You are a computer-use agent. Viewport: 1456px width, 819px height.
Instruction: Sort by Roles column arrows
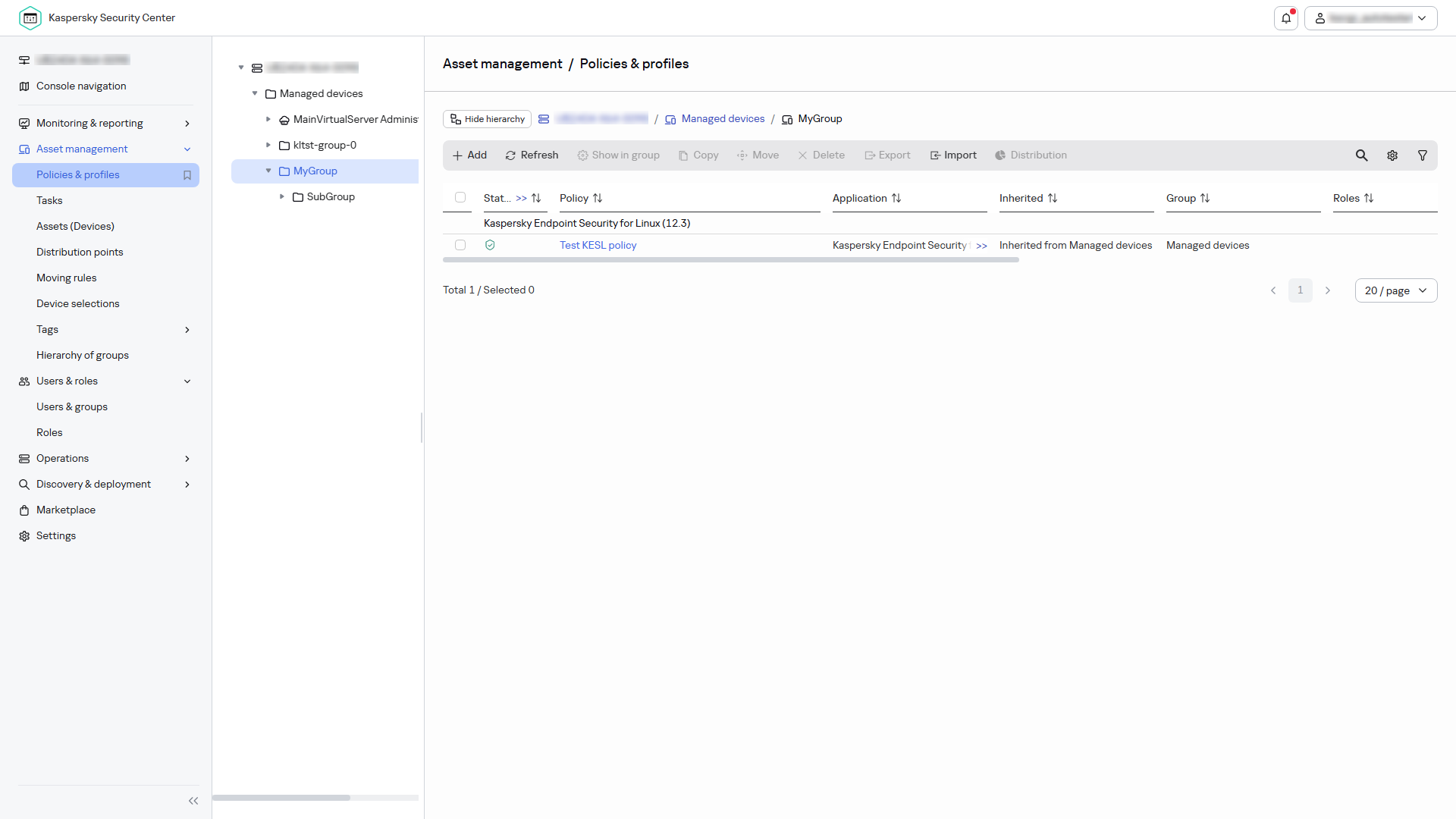[x=1369, y=198]
